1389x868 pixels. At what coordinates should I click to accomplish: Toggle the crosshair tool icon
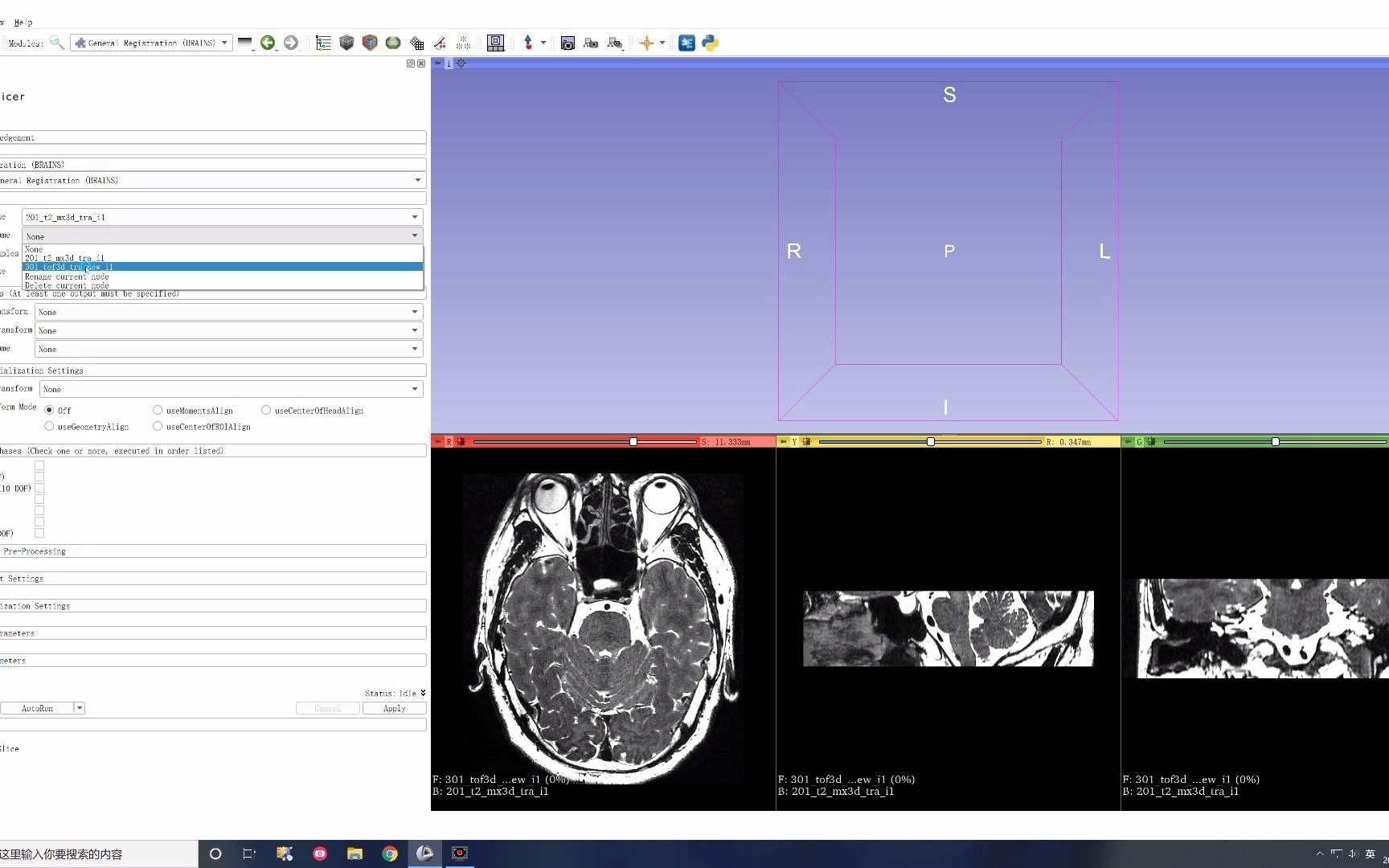[x=647, y=43]
